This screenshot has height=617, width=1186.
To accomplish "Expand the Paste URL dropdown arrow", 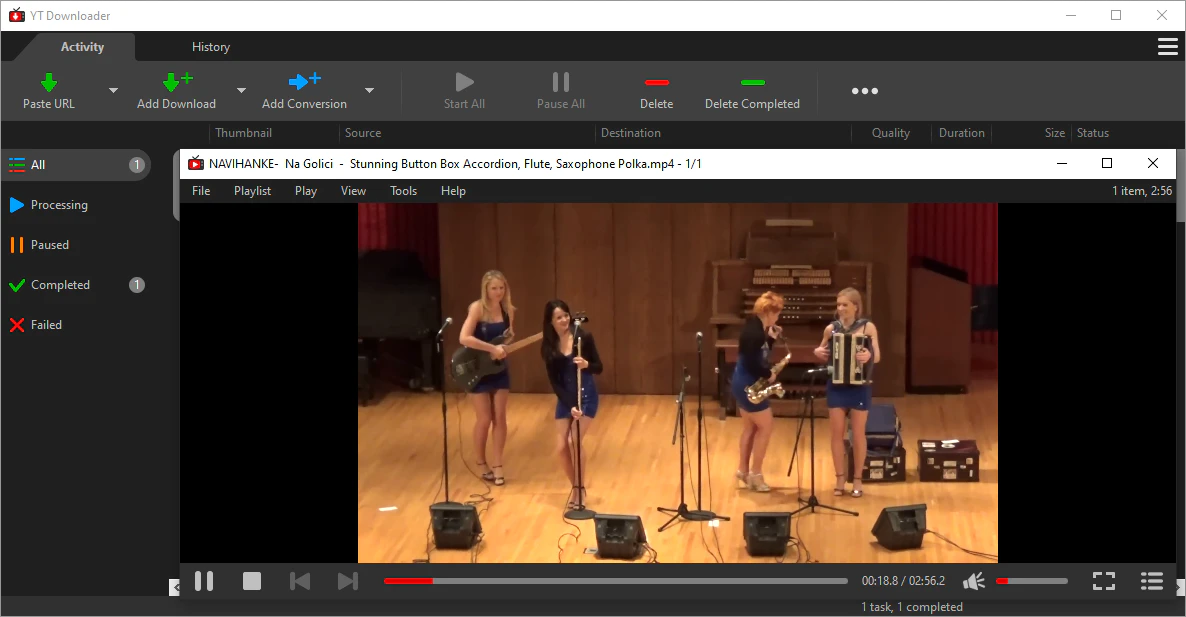I will click(113, 91).
